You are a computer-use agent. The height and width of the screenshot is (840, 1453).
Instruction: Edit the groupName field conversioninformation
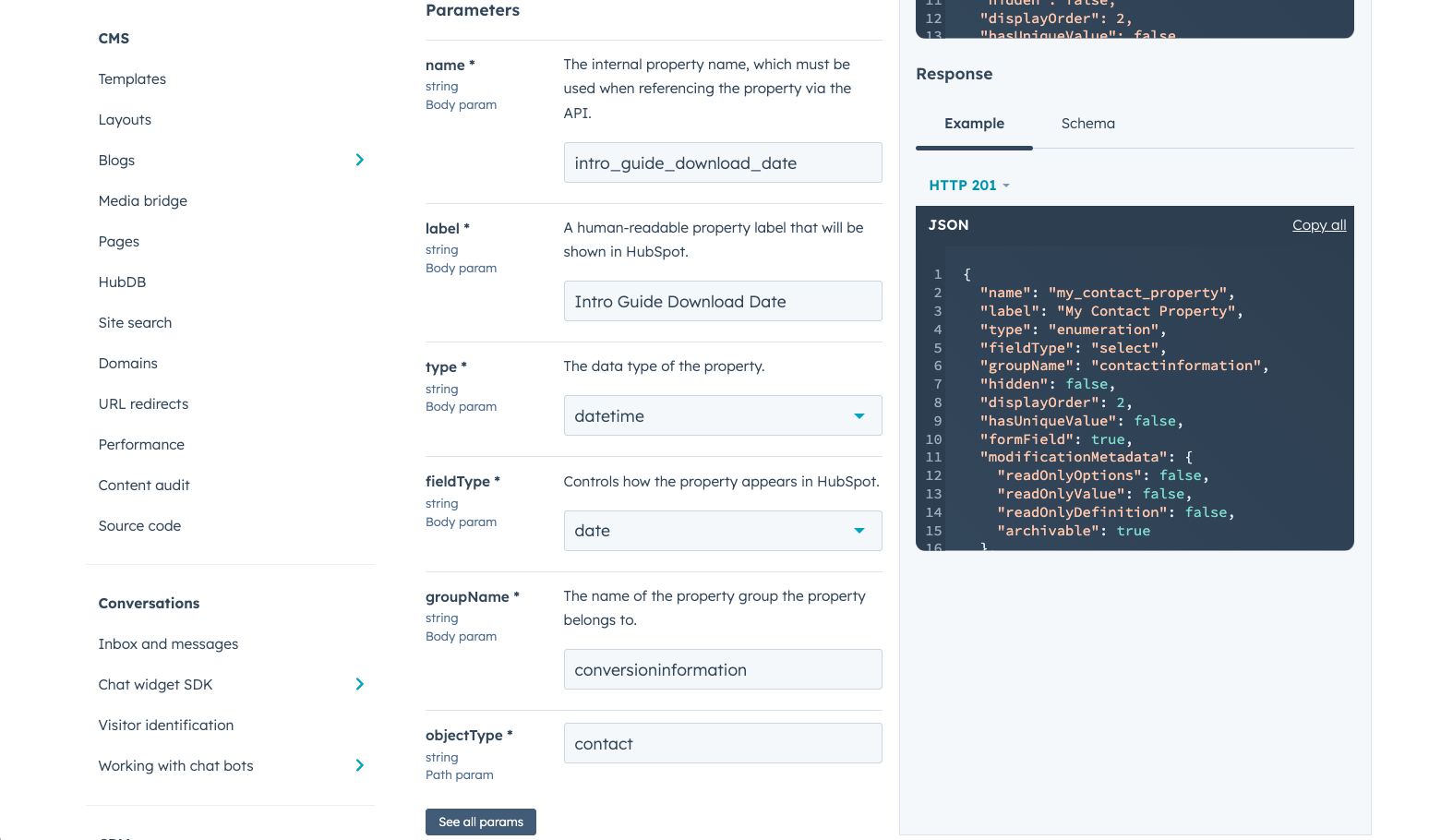[x=723, y=669]
